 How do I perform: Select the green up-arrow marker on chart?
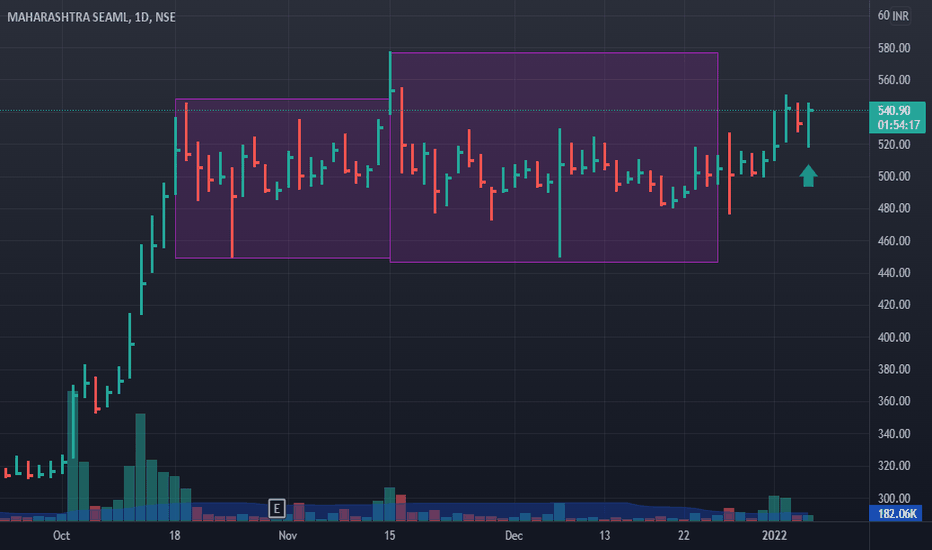pos(808,176)
